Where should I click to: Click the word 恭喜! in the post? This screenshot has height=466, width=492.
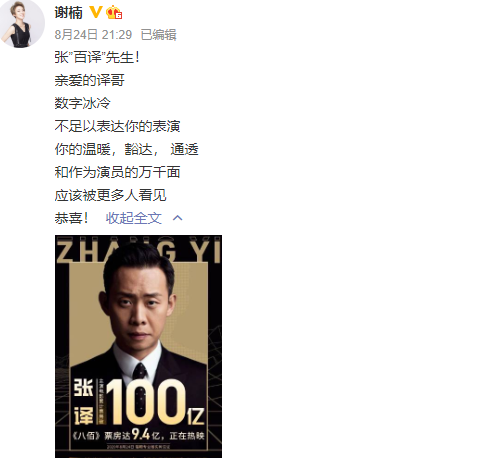point(71,218)
